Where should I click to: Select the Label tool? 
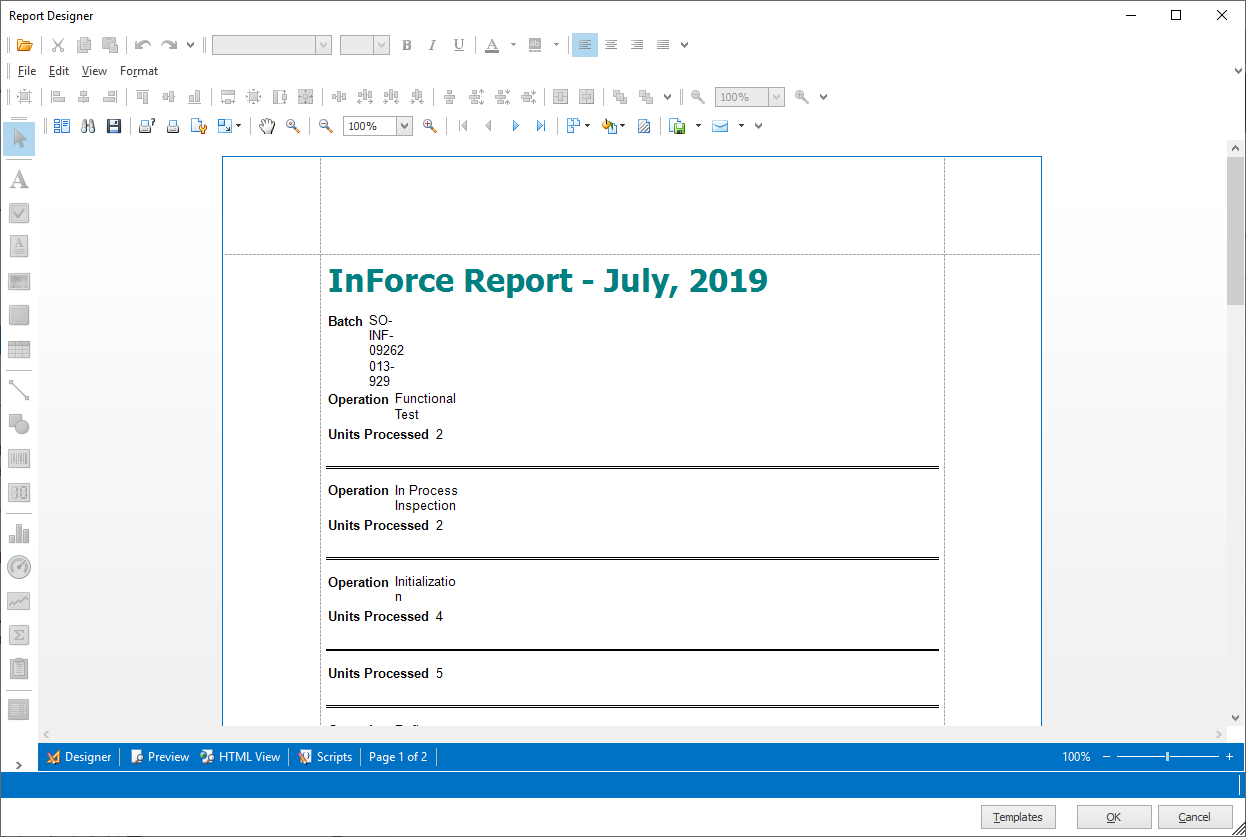pos(18,179)
